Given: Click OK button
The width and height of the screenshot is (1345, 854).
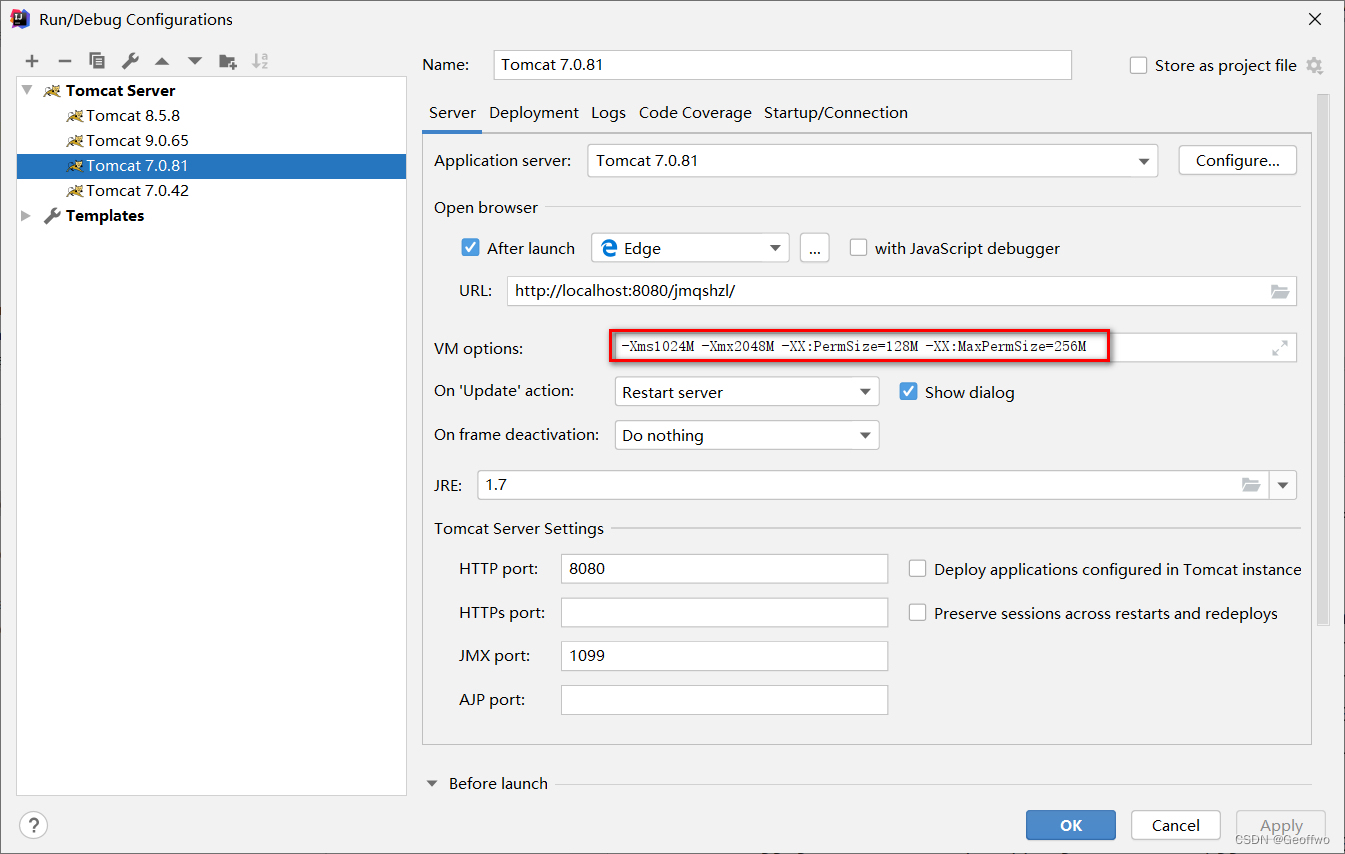Looking at the screenshot, I should click(x=1071, y=825).
